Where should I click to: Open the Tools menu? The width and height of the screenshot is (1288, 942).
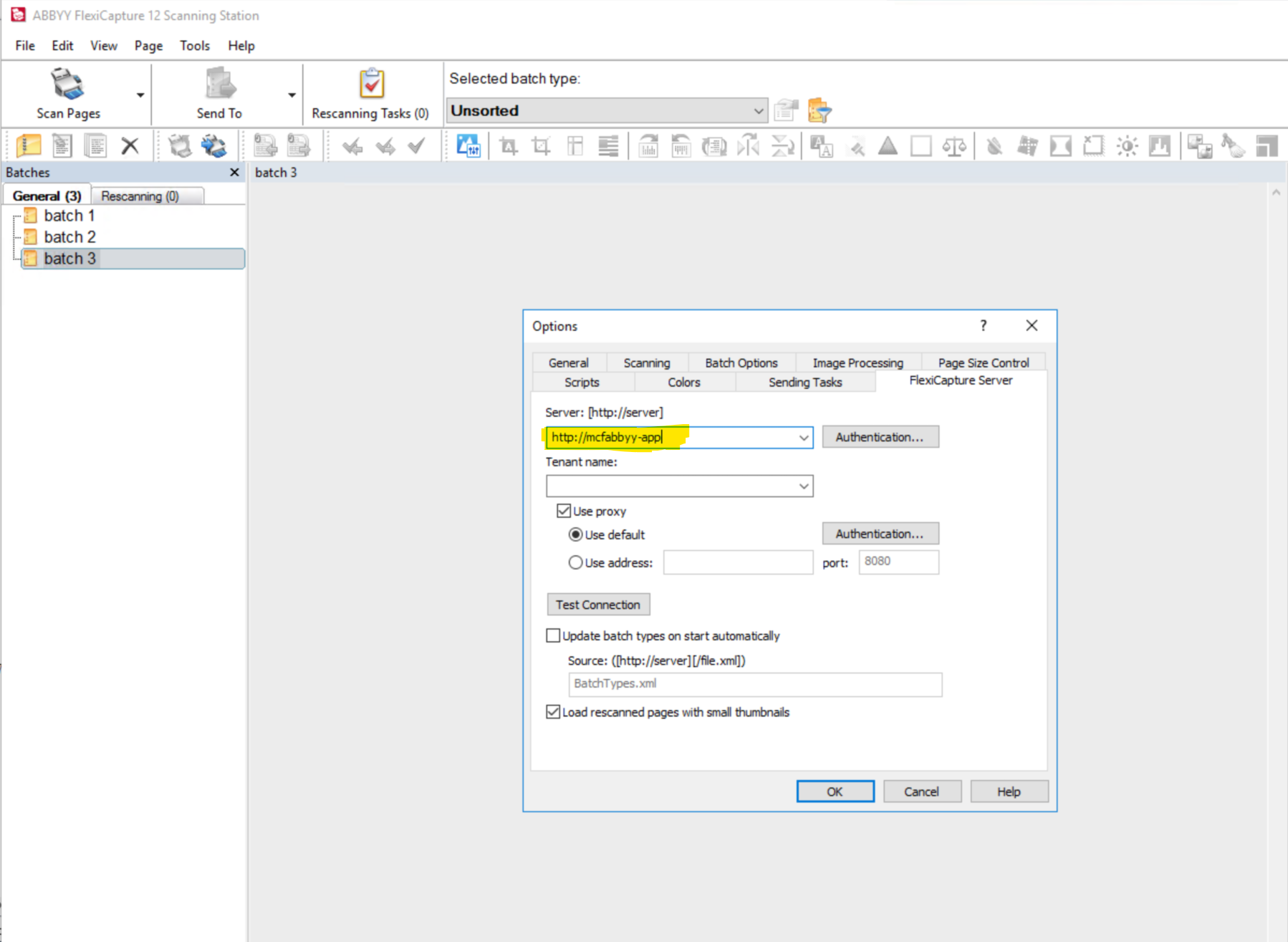pyautogui.click(x=195, y=45)
